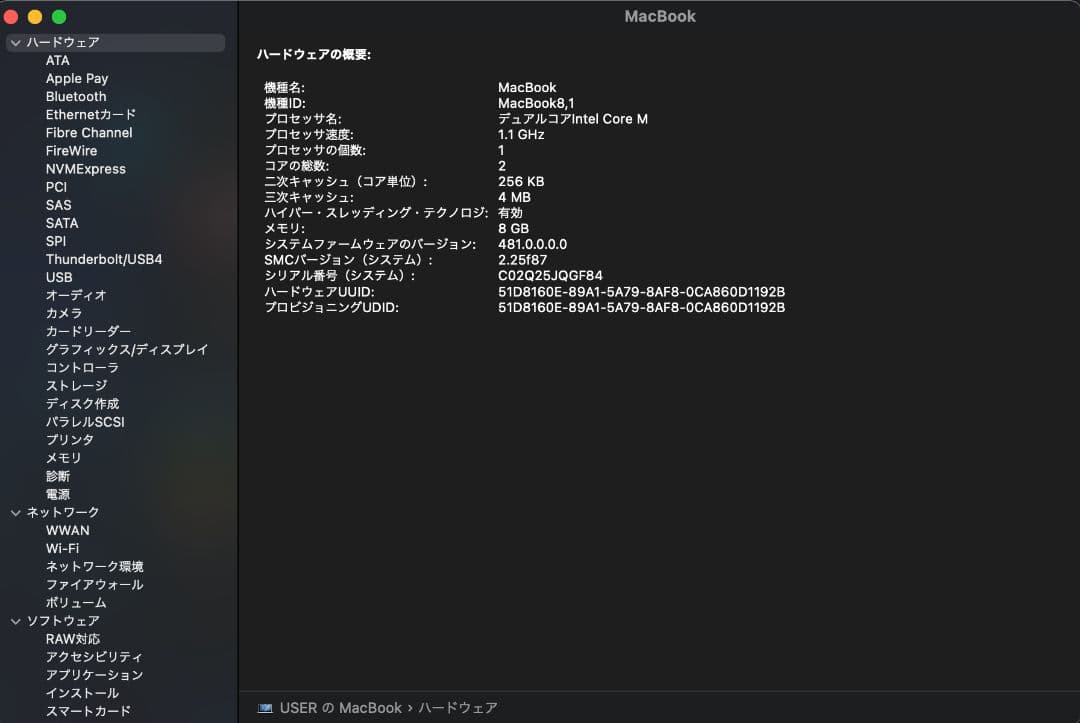
Task: Open ボリューム entry
Action: [x=76, y=602]
